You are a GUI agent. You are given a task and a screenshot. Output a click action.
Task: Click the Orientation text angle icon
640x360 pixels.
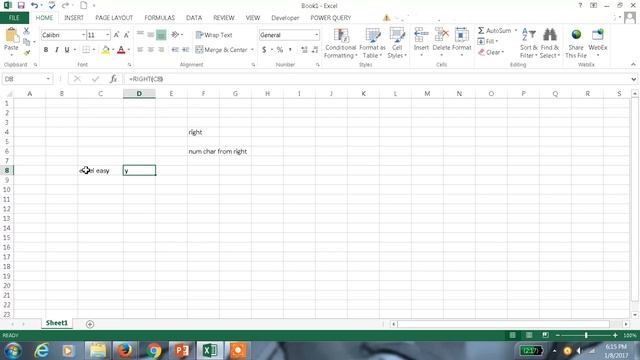click(175, 35)
